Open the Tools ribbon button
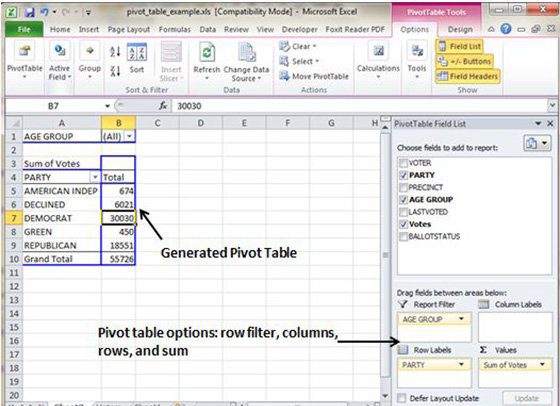560x406 pixels. click(417, 61)
